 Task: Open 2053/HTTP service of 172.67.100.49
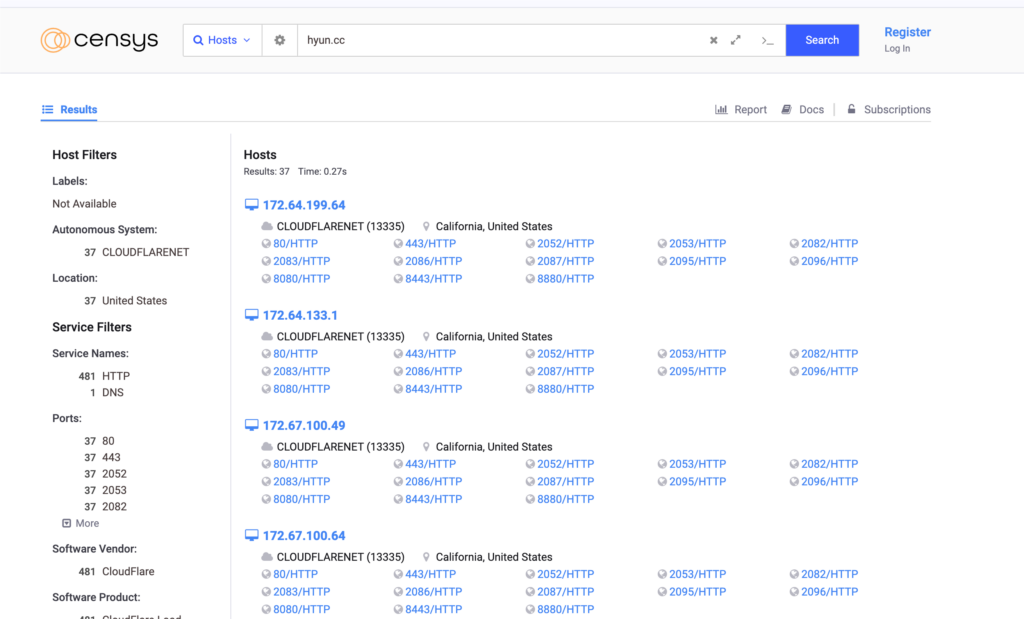point(697,464)
